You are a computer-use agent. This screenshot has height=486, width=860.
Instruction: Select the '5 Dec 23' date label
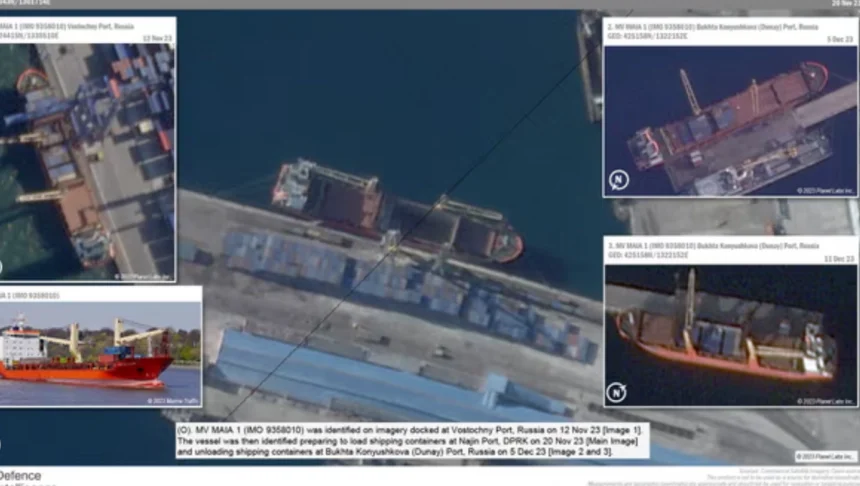pyautogui.click(x=840, y=39)
